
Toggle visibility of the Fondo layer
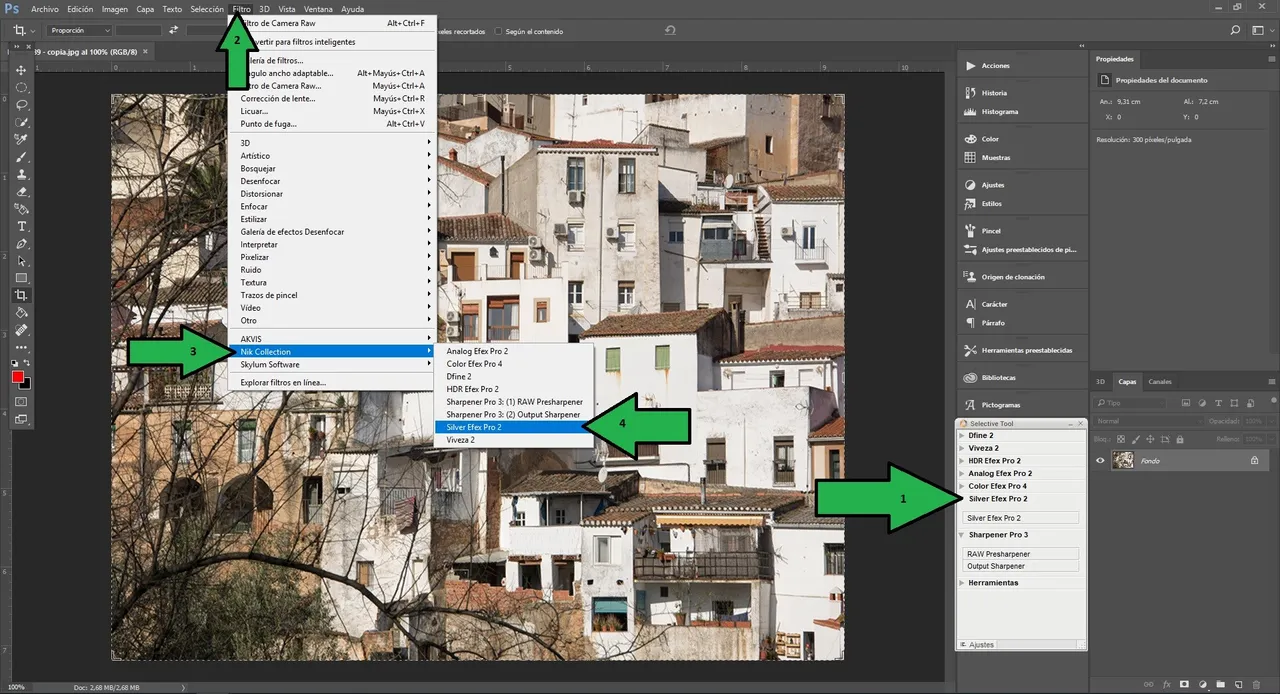coord(1100,460)
